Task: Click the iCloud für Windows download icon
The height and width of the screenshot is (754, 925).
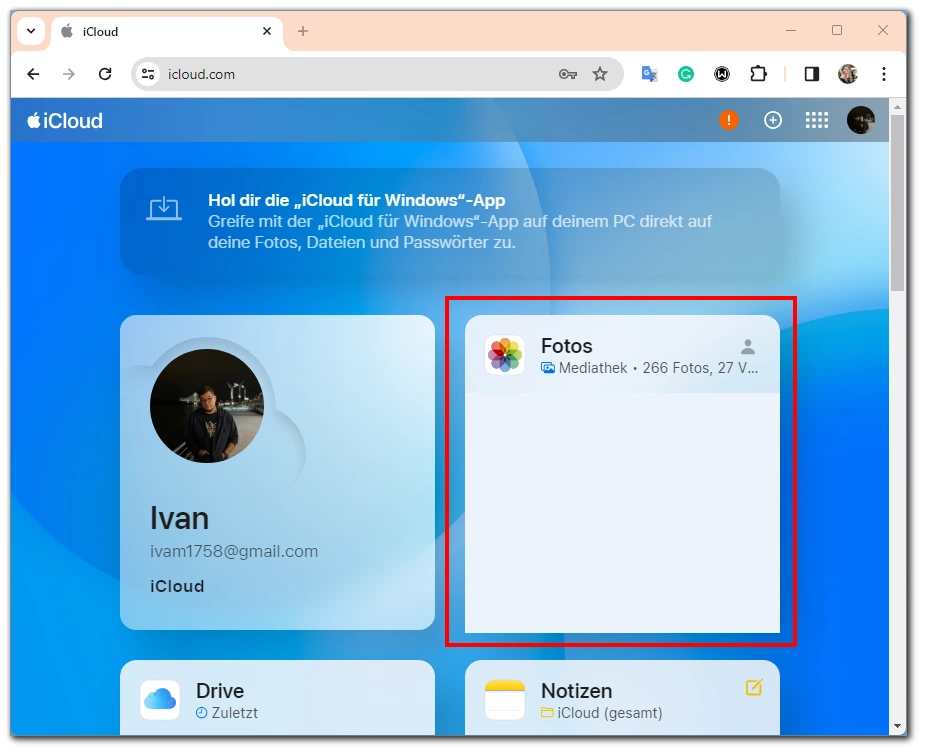Action: tap(164, 209)
